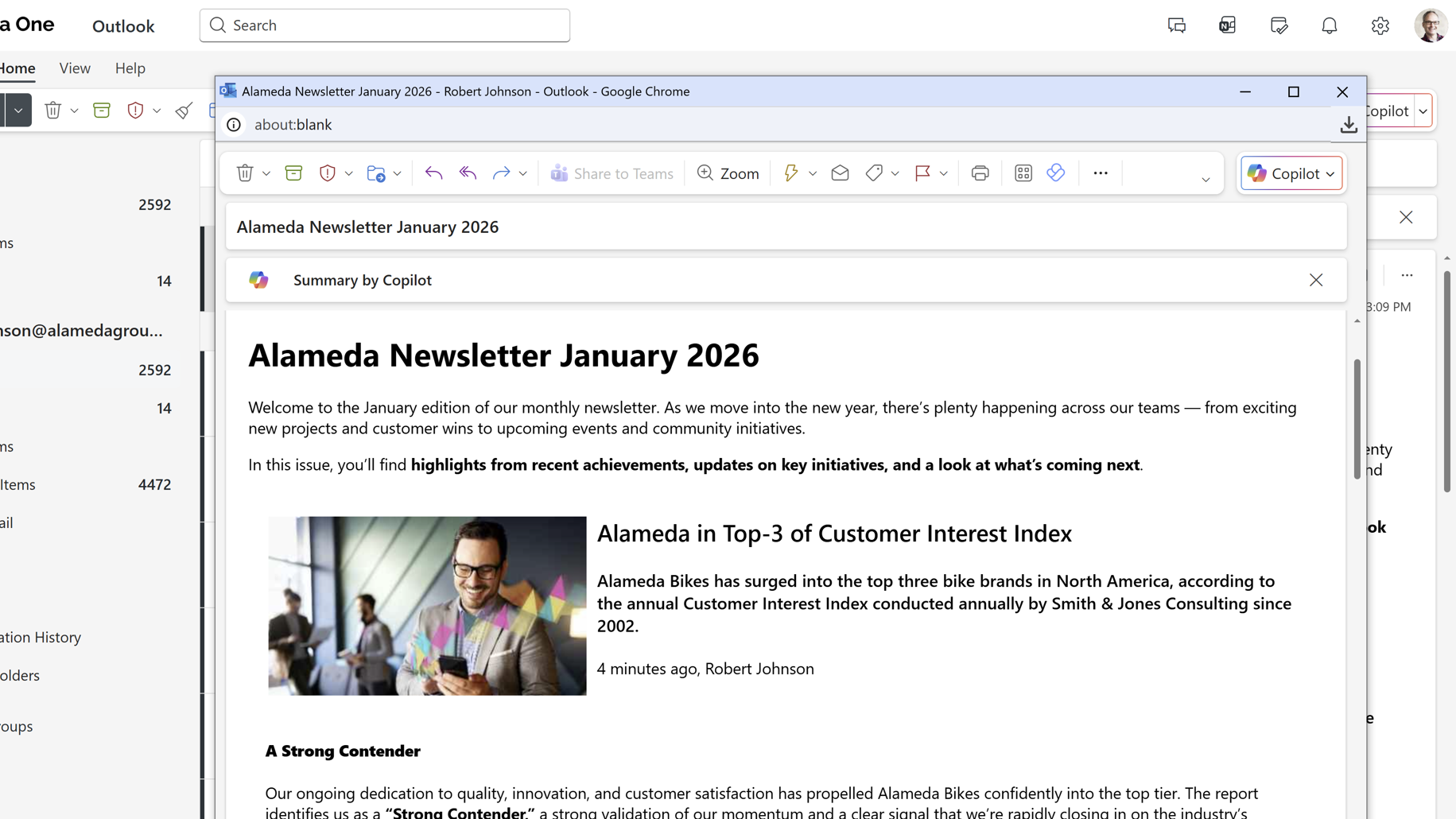The width and height of the screenshot is (1456, 819).
Task: Select the Conversation History folder
Action: (x=41, y=637)
